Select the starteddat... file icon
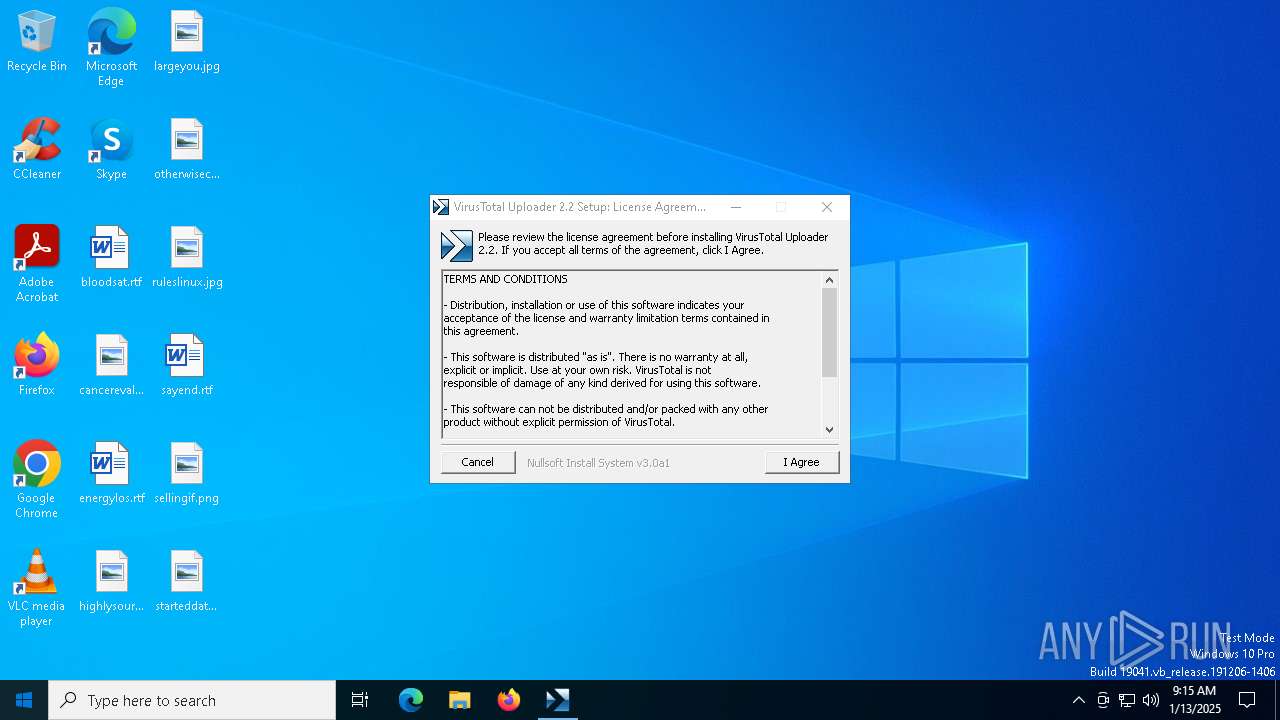The image size is (1280, 720). tap(187, 582)
